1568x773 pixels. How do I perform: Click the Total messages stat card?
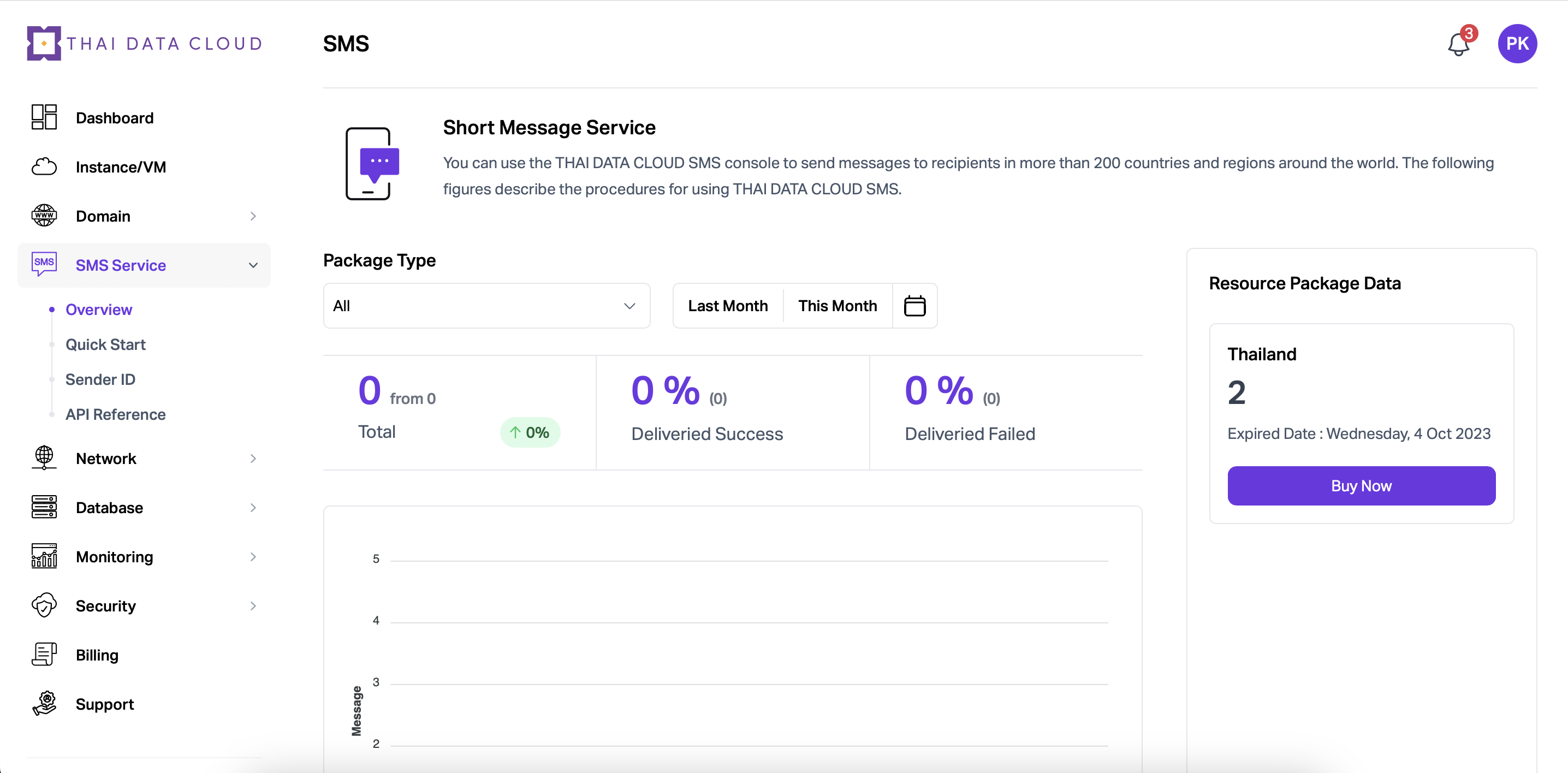tap(459, 412)
